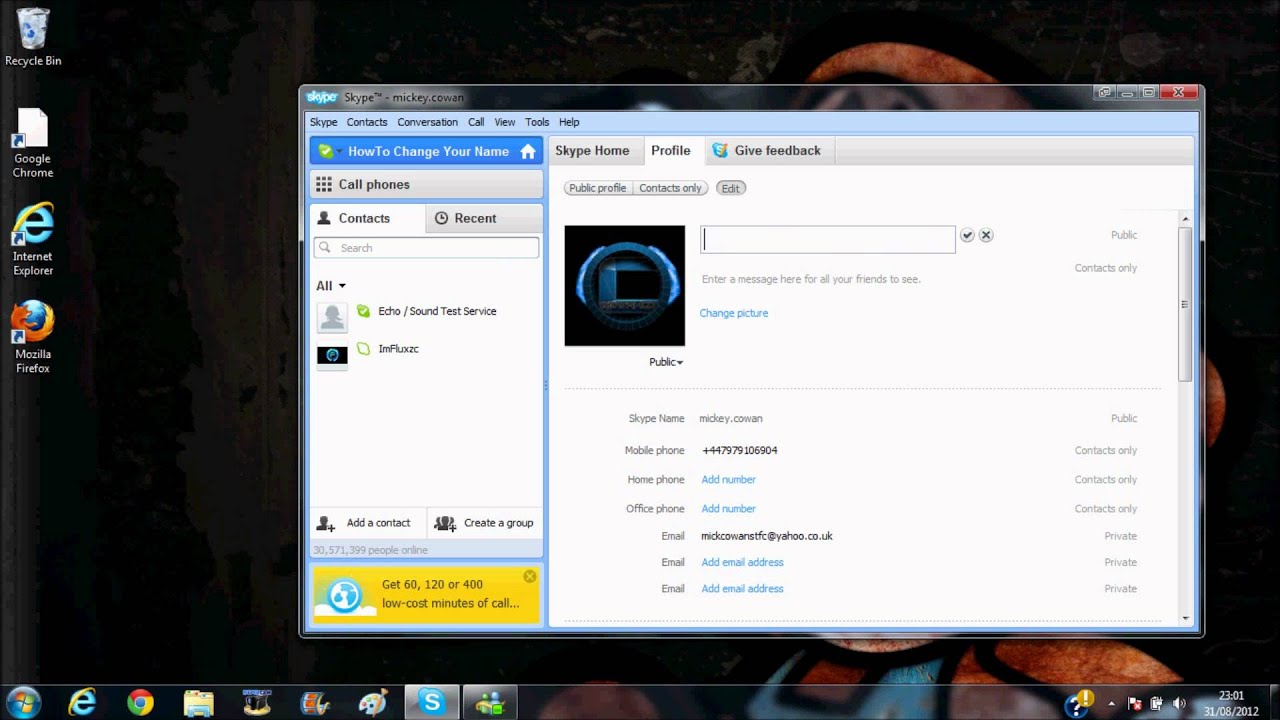Screen dimensions: 1280x720
Task: Select the Internet Explorer desktop shortcut
Action: (32, 240)
